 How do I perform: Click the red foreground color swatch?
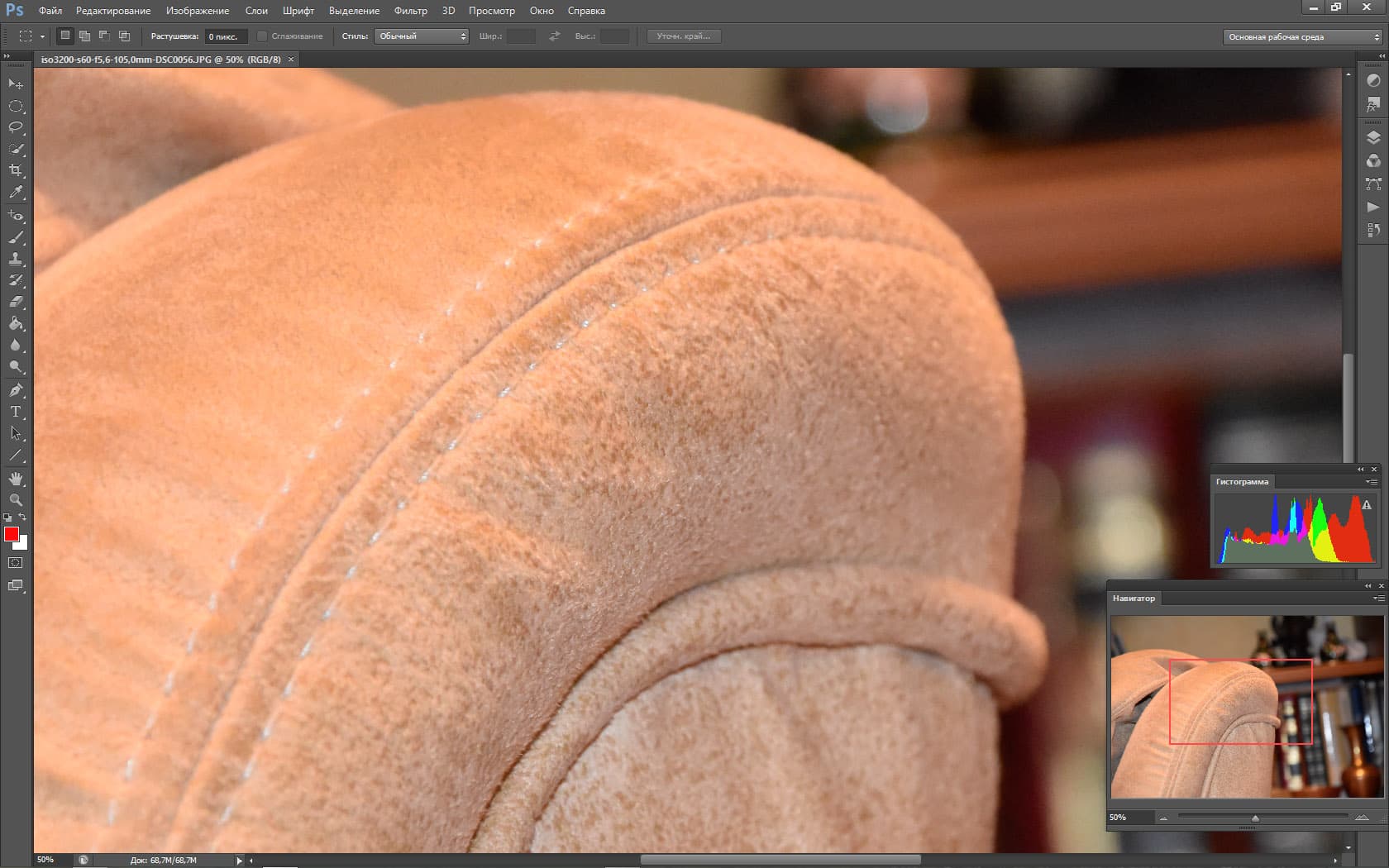[x=11, y=534]
